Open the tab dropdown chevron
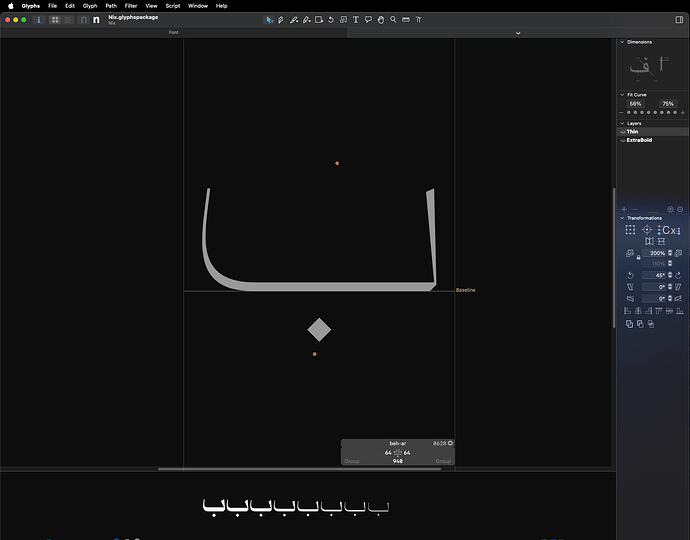The height and width of the screenshot is (540, 690). [x=518, y=33]
